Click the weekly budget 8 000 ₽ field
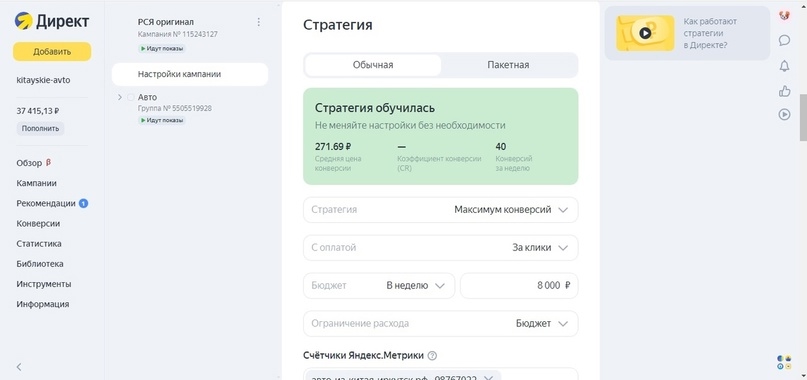This screenshot has width=807, height=380. click(x=519, y=286)
